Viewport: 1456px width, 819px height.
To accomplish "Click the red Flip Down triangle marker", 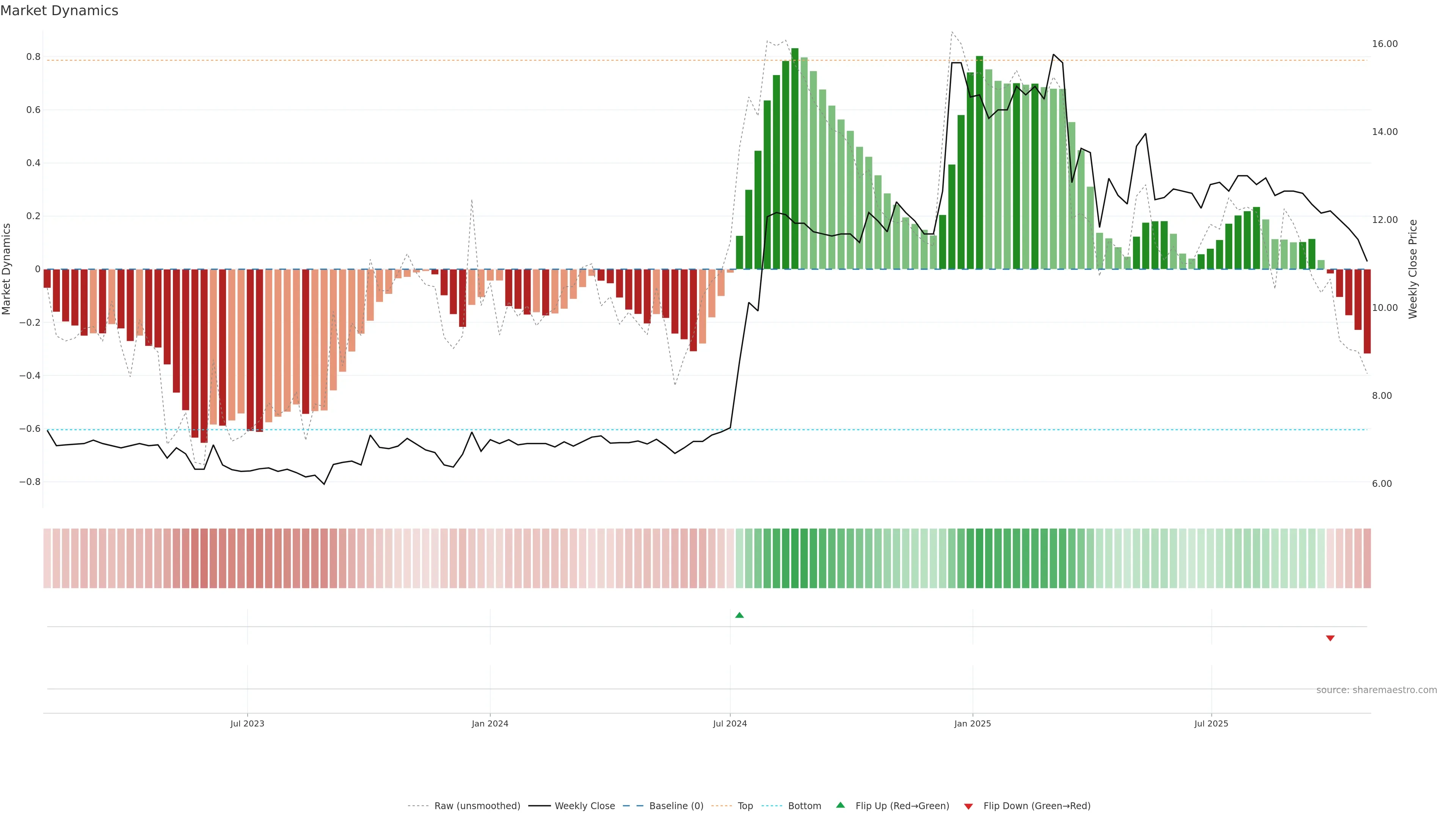I will (1330, 638).
